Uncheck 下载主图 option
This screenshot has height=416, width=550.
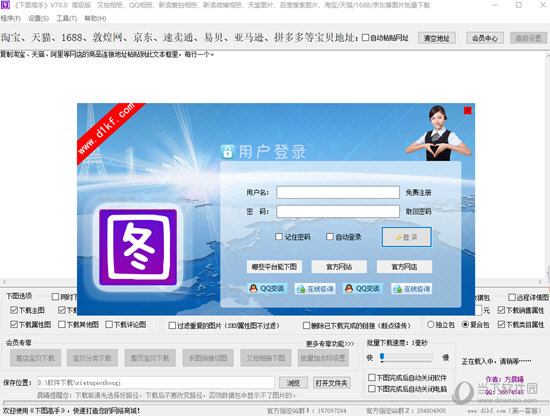click(14, 310)
